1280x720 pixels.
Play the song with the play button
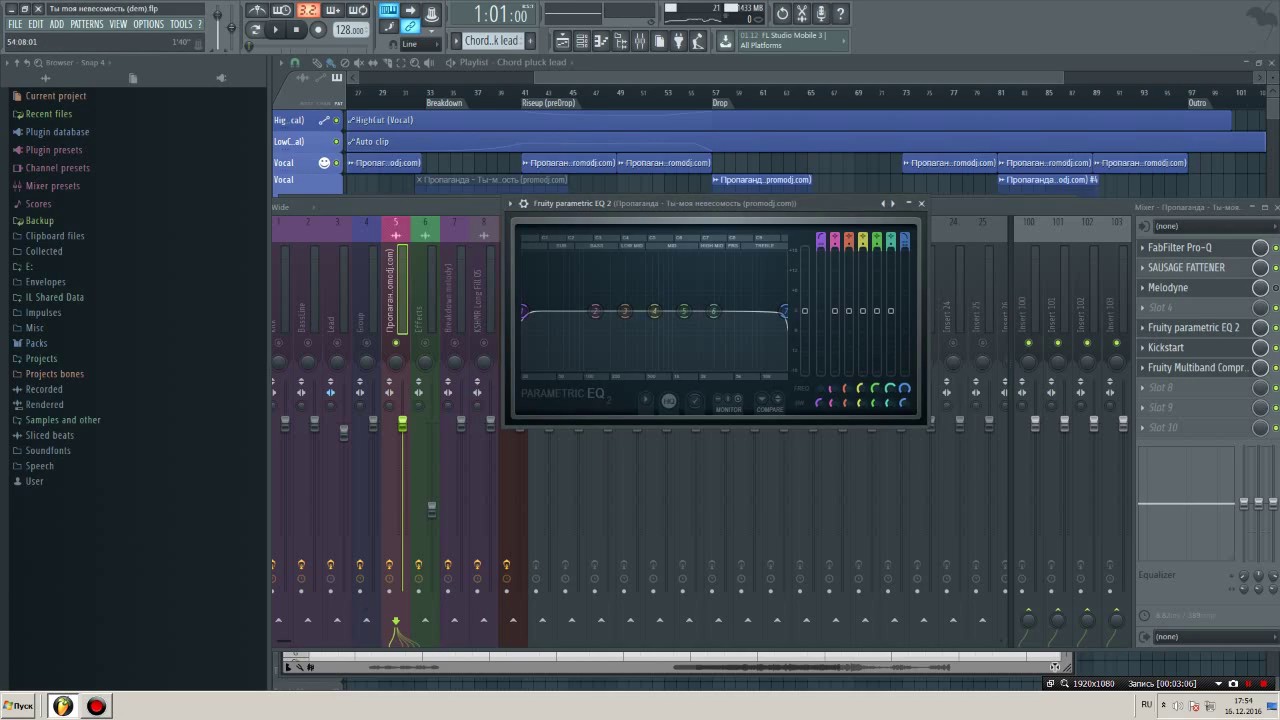pos(275,30)
